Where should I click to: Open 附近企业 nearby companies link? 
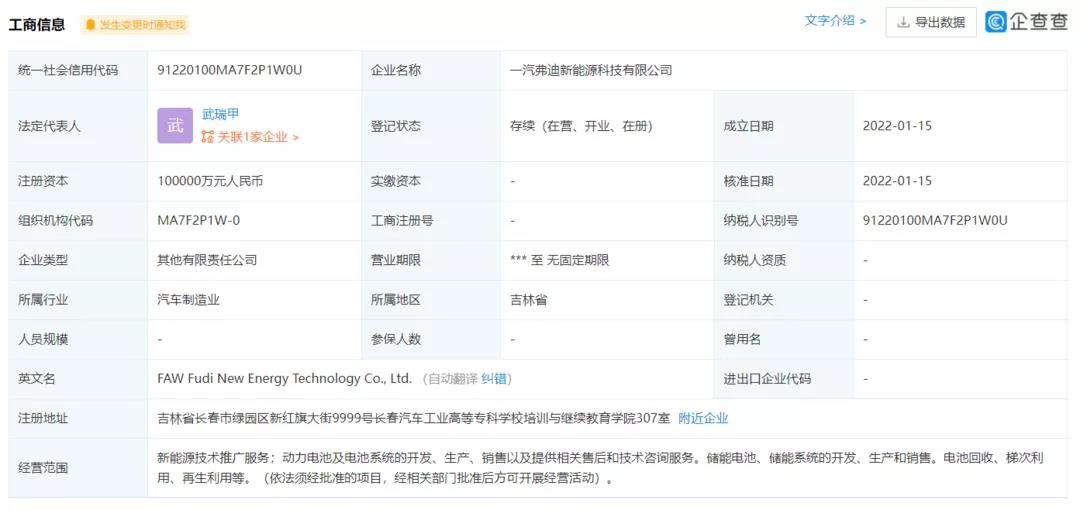click(x=703, y=418)
